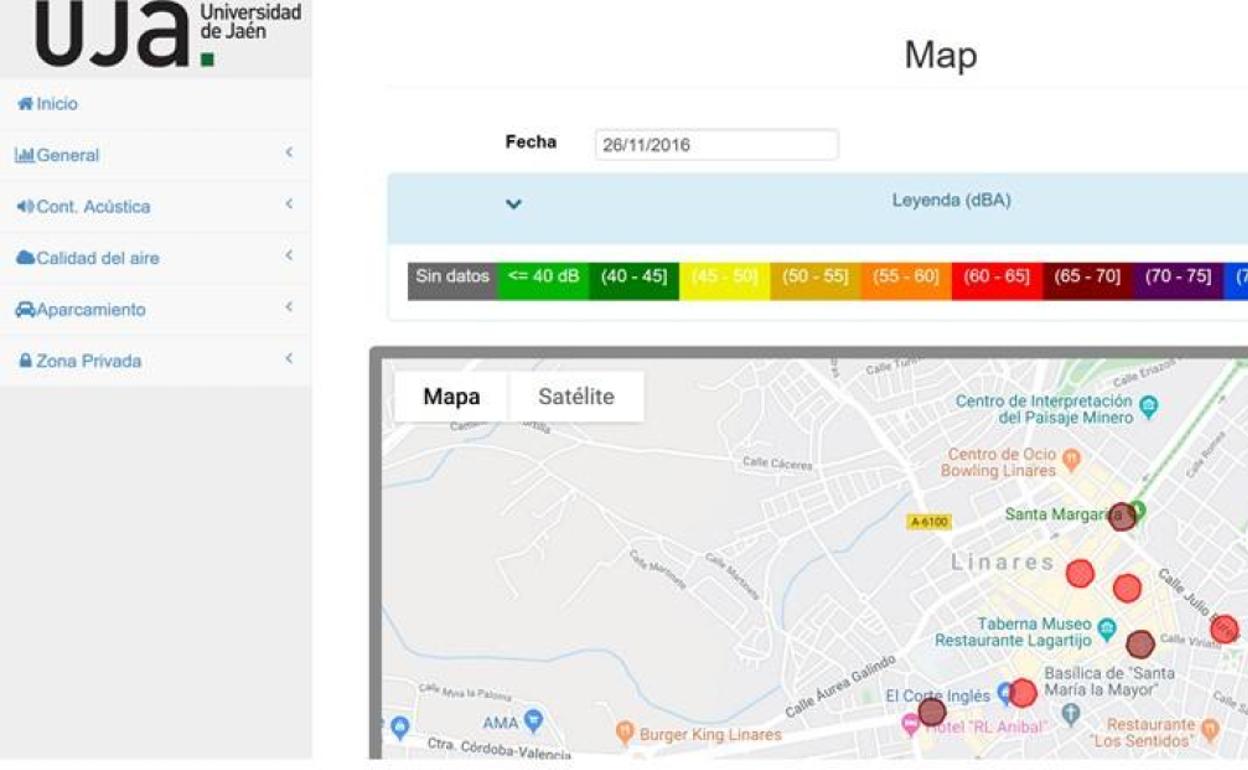Switch map view to Satélite

(576, 396)
